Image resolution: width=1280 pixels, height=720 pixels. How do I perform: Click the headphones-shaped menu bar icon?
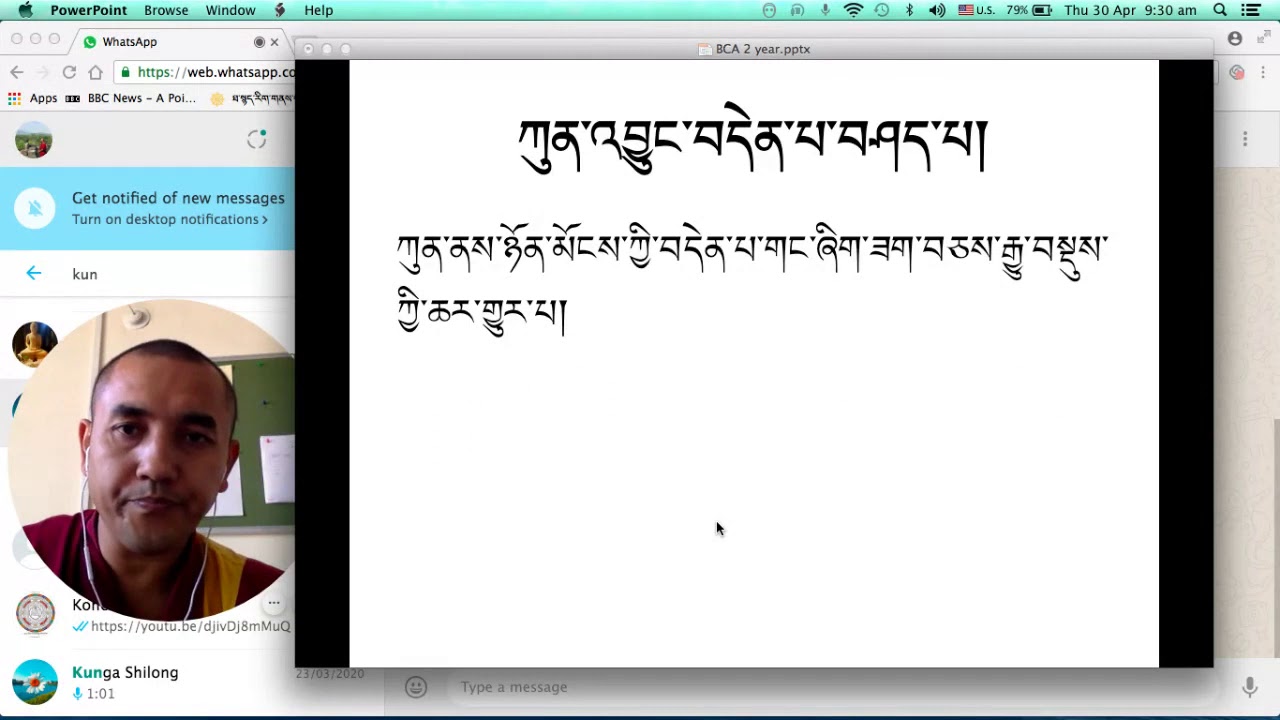pos(797,10)
